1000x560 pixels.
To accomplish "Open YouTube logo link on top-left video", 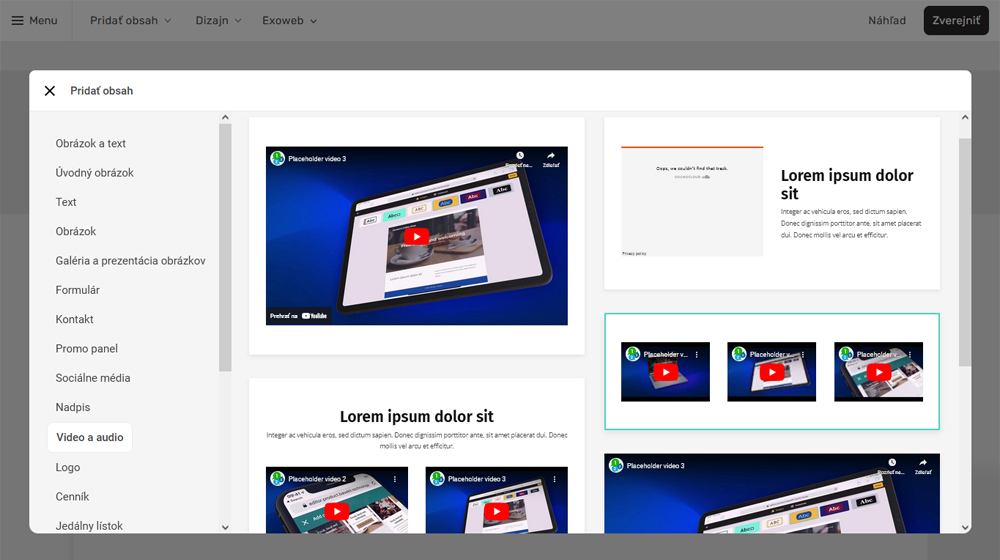I will [x=314, y=316].
